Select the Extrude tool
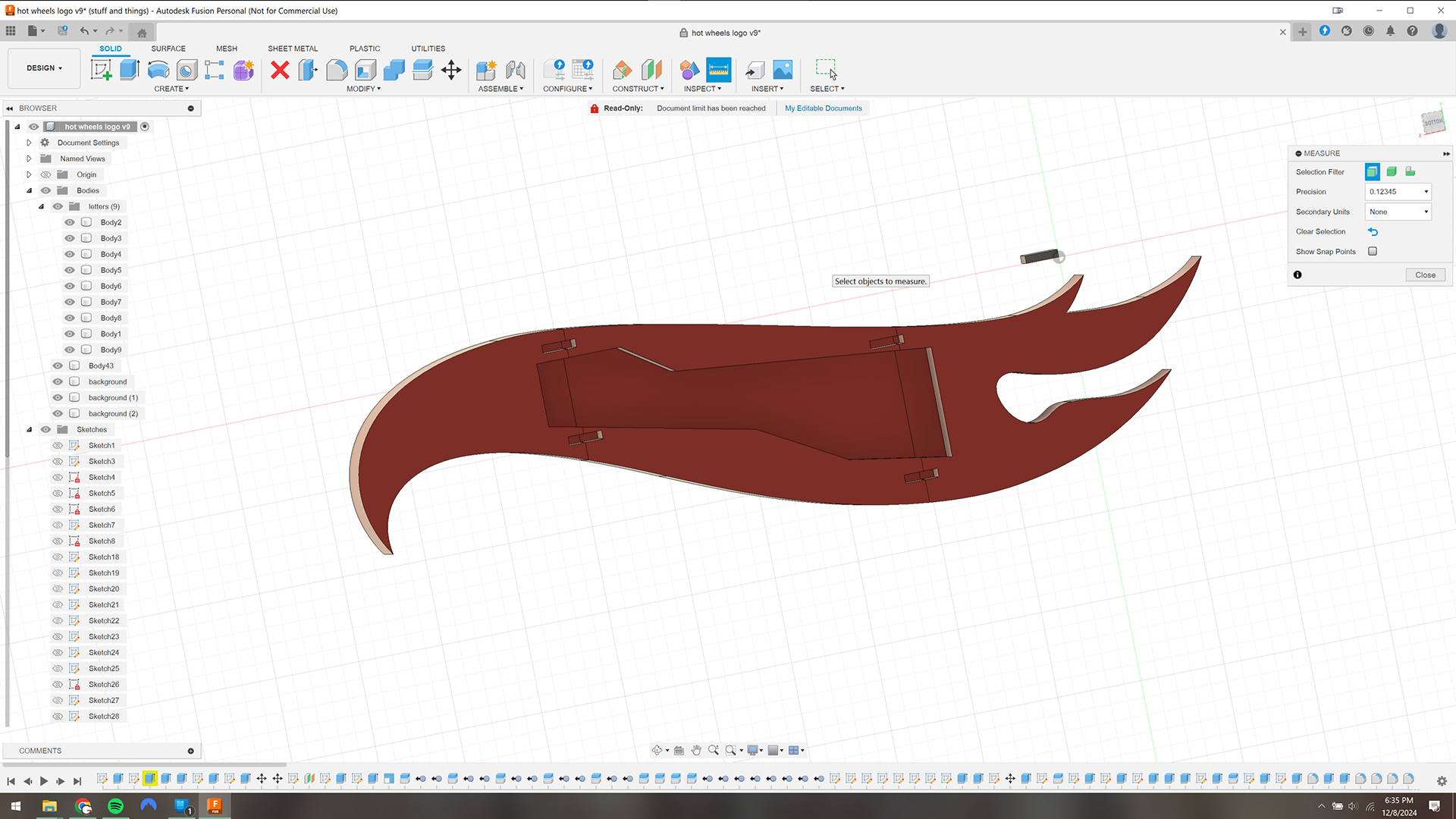Screen dimensions: 1456x819 click(130, 70)
